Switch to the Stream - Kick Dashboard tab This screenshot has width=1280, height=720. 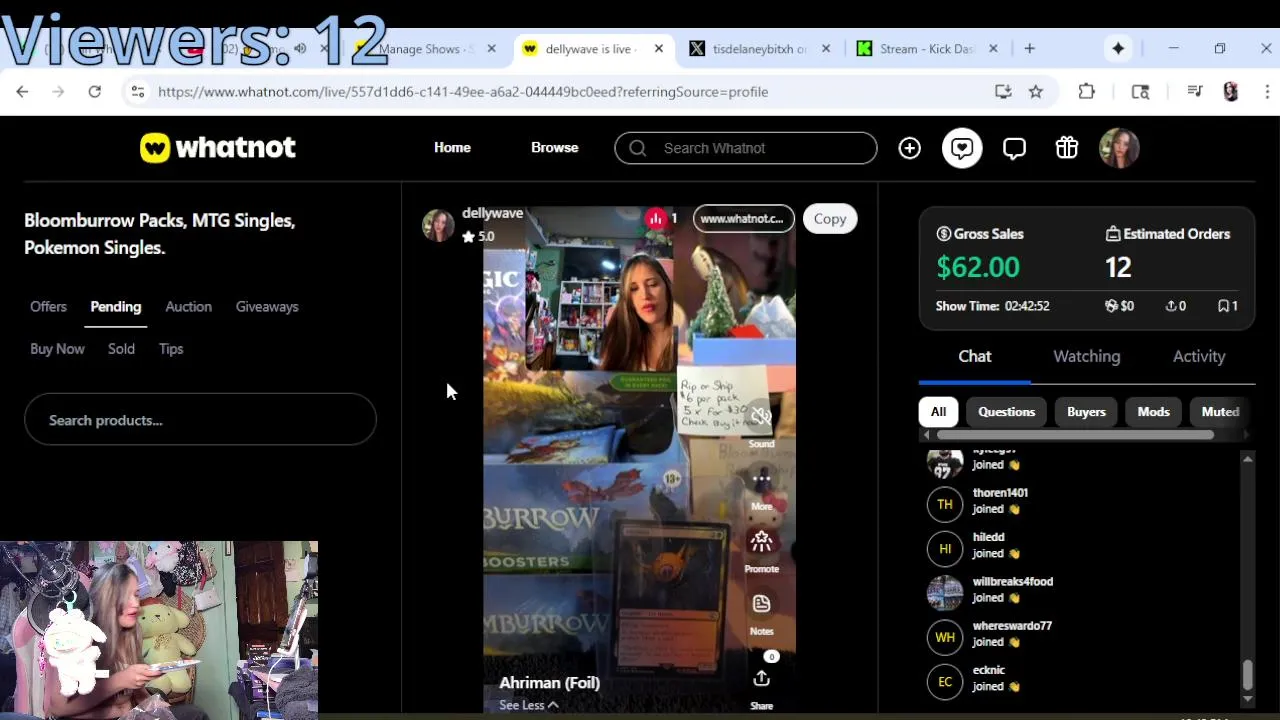[x=926, y=48]
